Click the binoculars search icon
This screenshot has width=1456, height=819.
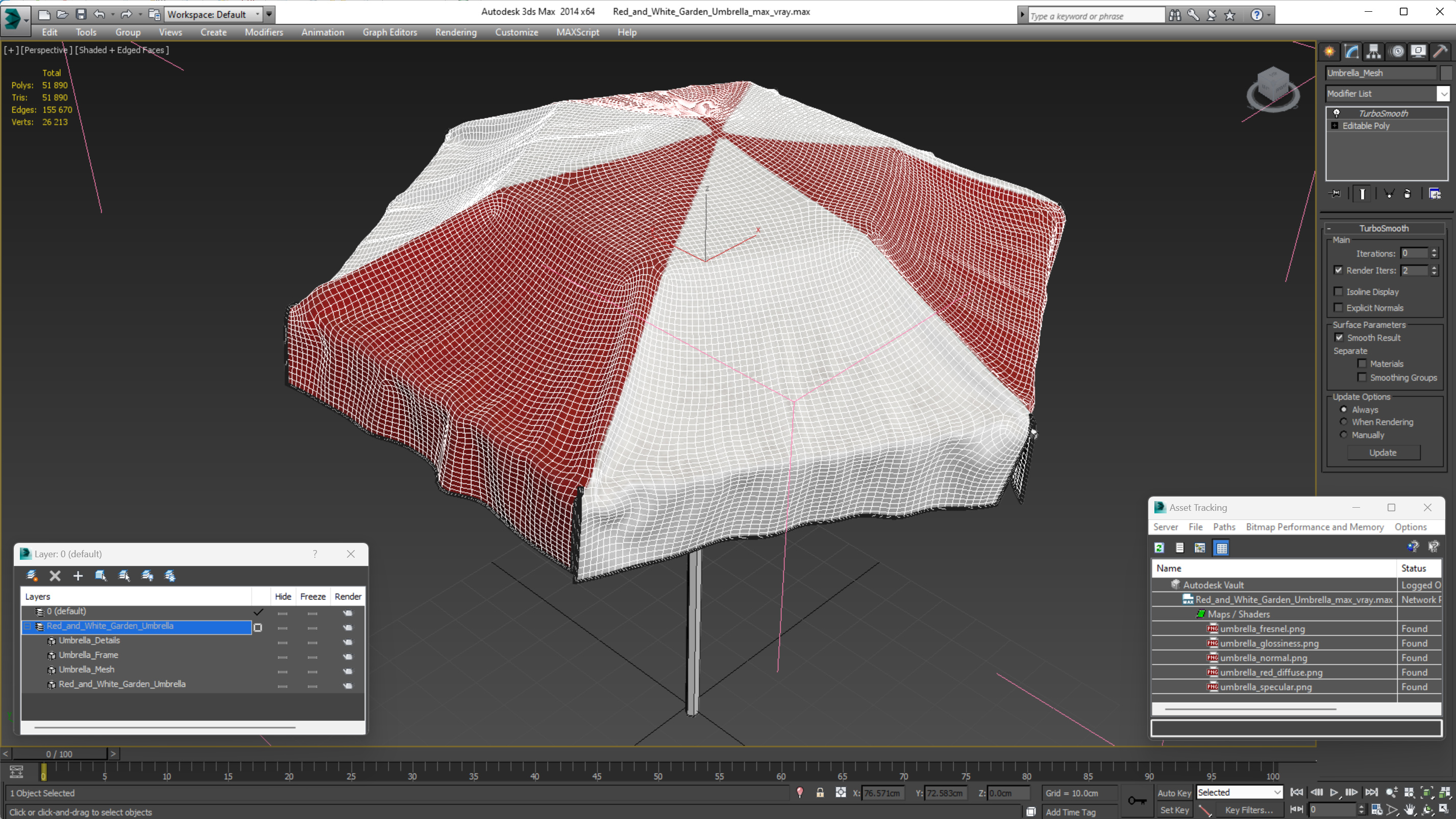[1174, 15]
